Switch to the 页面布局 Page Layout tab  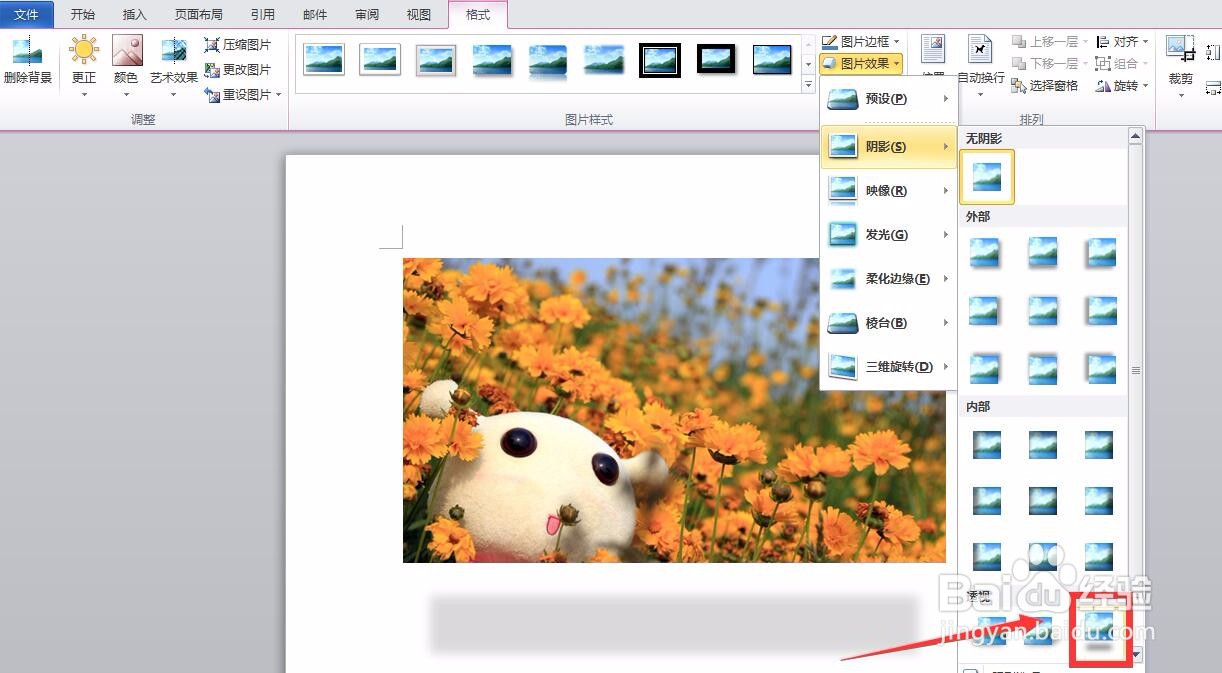(x=198, y=15)
